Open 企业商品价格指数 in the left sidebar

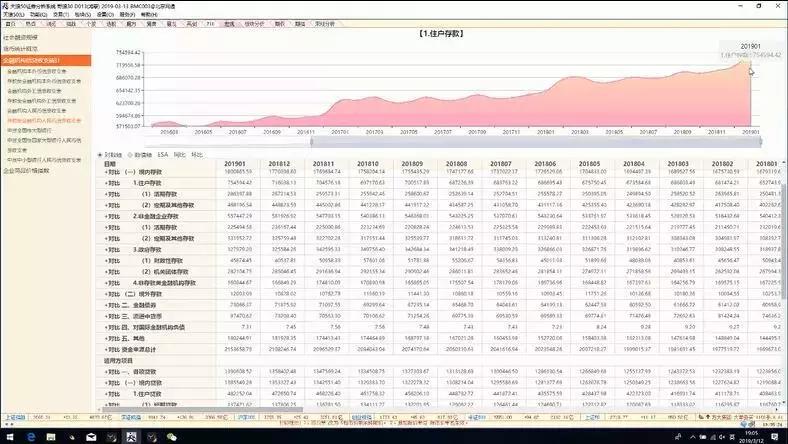26,170
